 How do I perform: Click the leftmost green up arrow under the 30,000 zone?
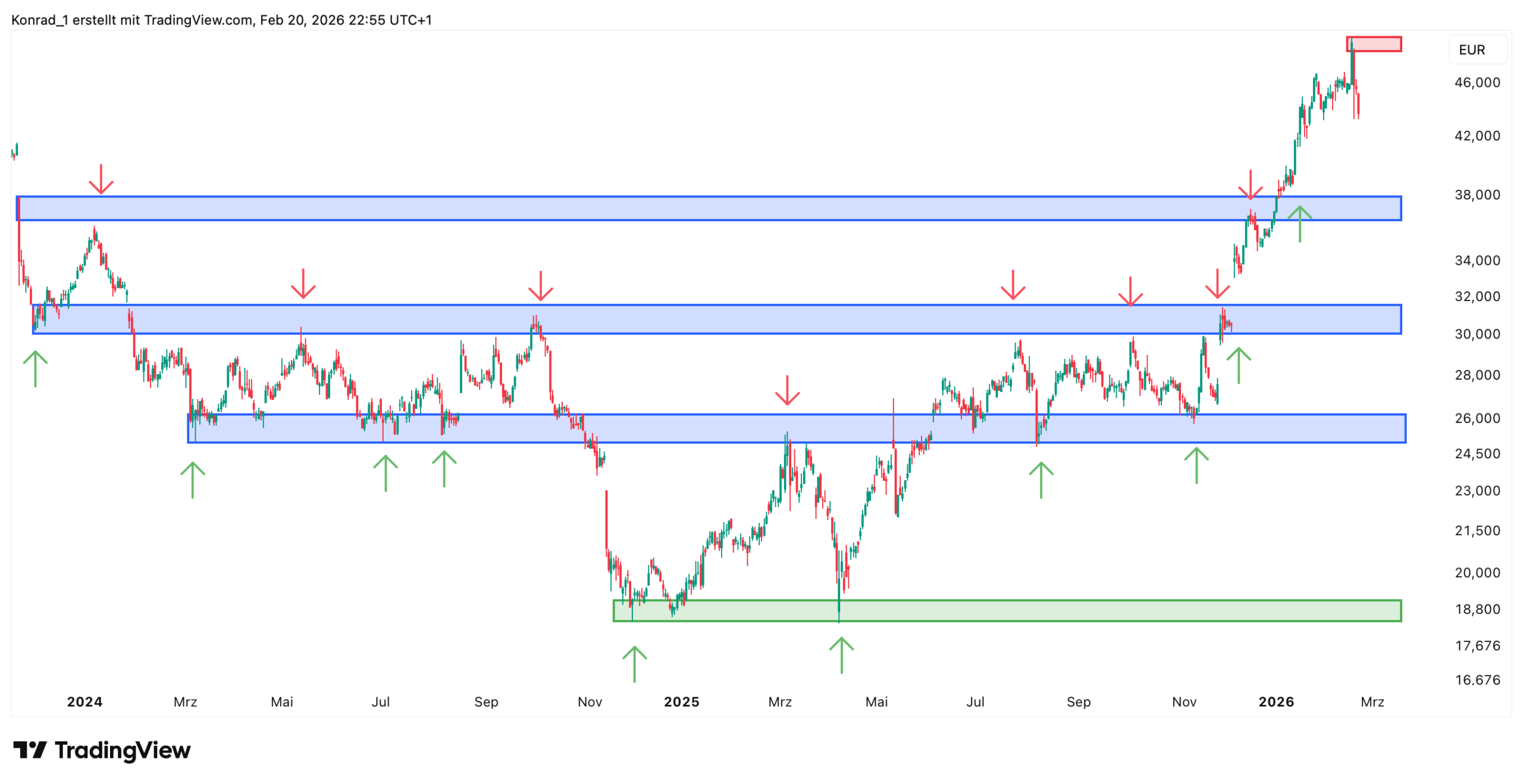pyautogui.click(x=35, y=368)
